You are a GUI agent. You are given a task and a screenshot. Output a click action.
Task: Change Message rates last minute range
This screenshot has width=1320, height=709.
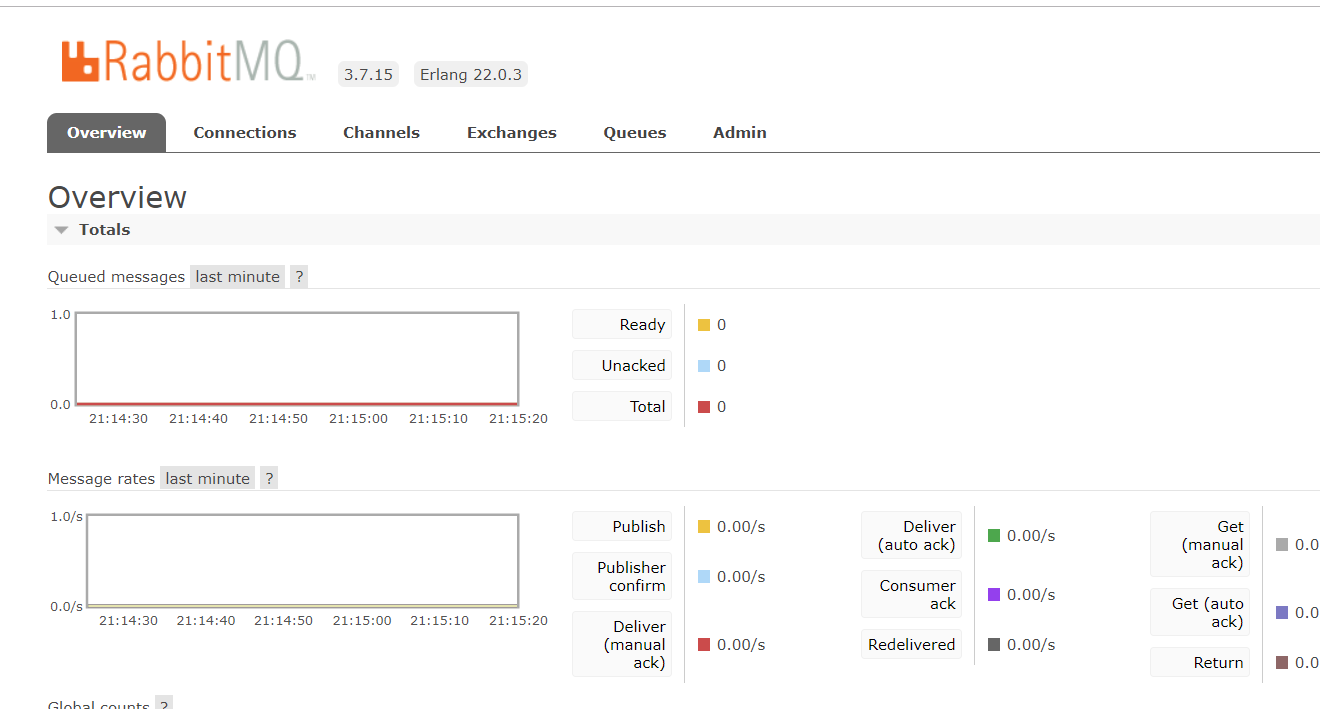(208, 478)
